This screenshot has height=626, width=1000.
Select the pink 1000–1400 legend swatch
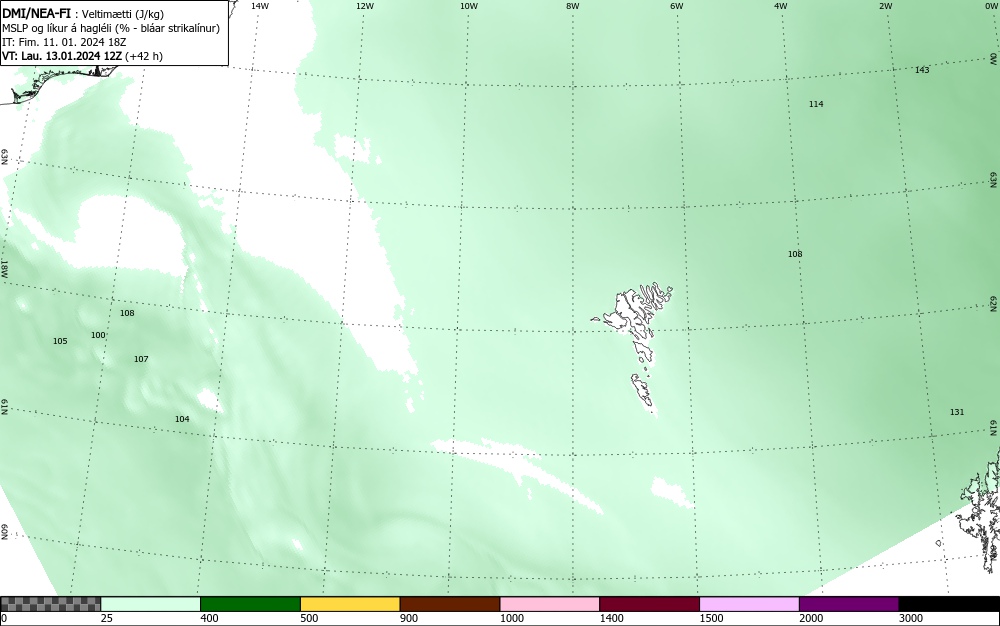click(x=550, y=604)
